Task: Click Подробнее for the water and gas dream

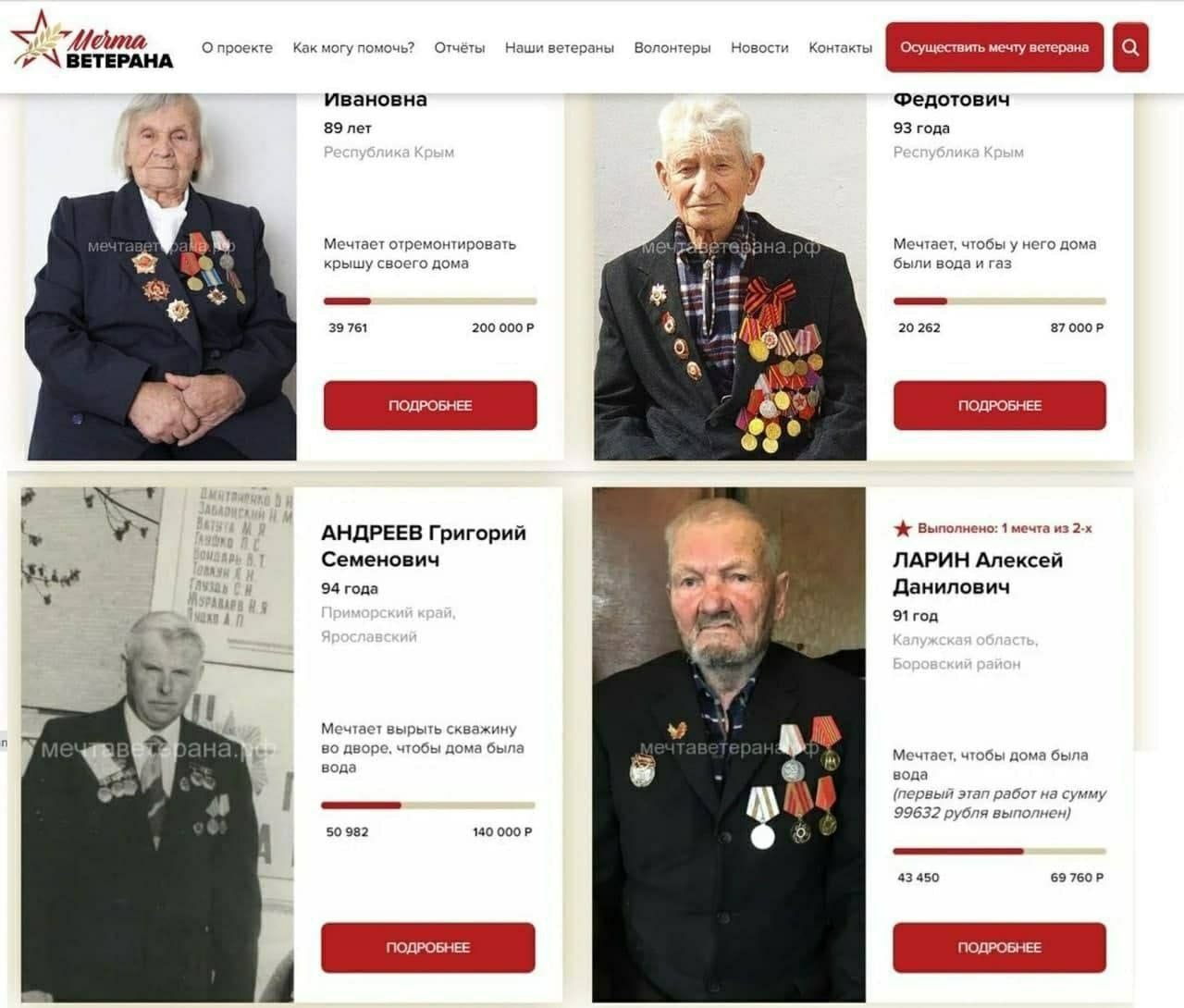Action: click(1000, 405)
